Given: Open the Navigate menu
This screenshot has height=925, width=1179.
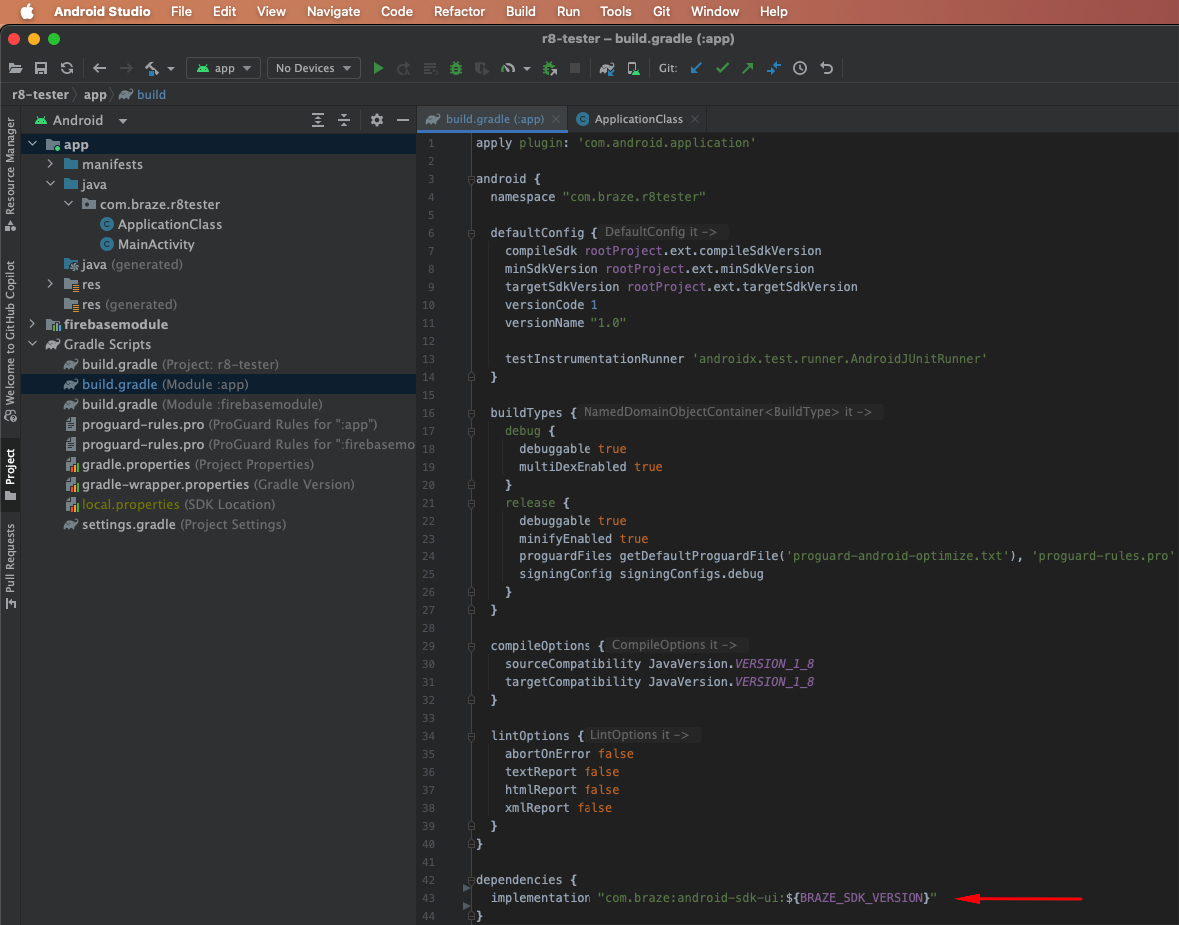Looking at the screenshot, I should click(333, 11).
